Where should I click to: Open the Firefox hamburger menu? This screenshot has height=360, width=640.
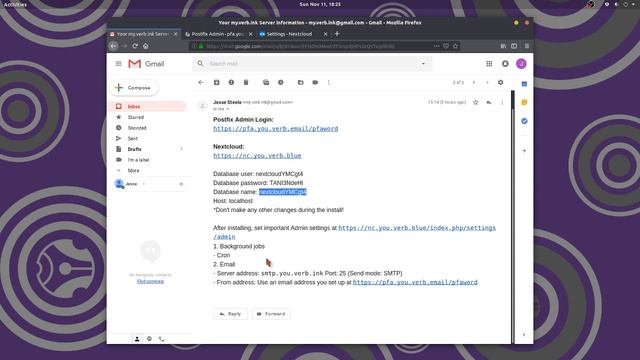click(x=527, y=46)
